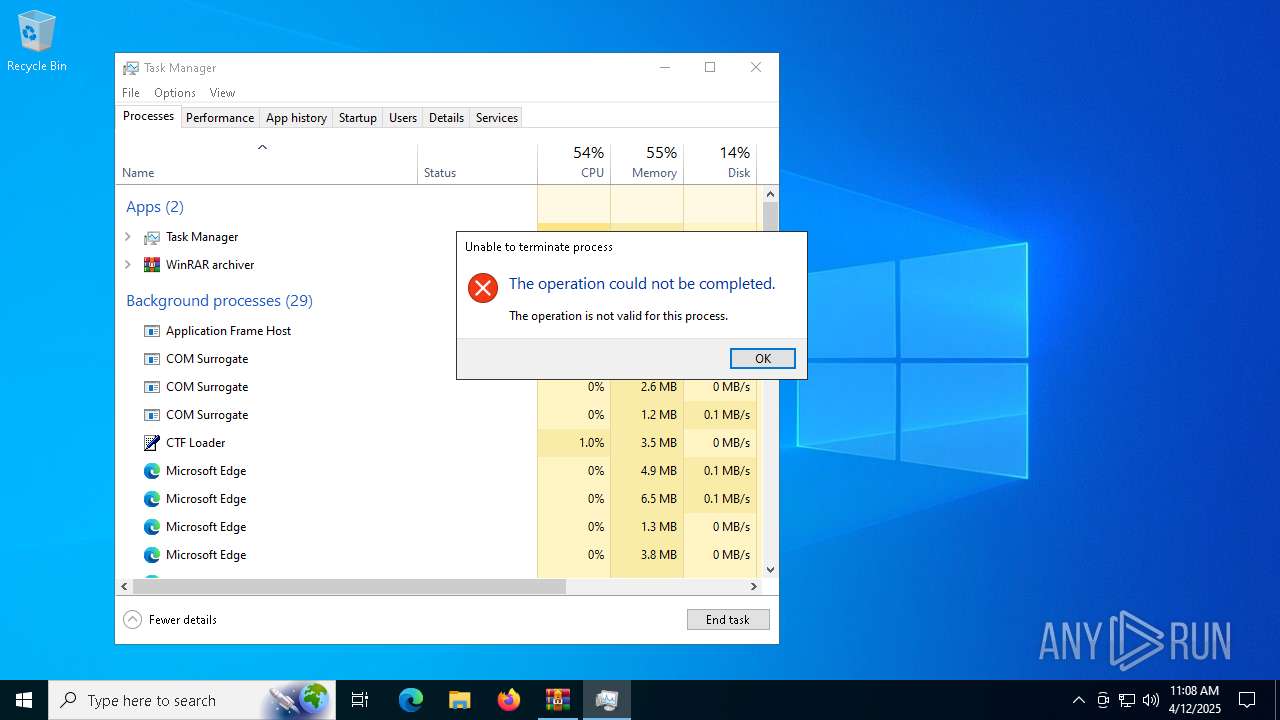Click the WinRAR archiver row icon
The height and width of the screenshot is (720, 1280).
(152, 265)
